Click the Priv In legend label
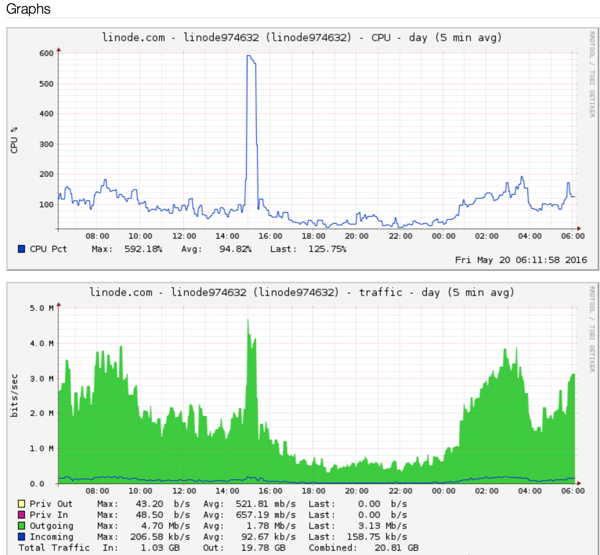This screenshot has height=555, width=600. tap(49, 515)
